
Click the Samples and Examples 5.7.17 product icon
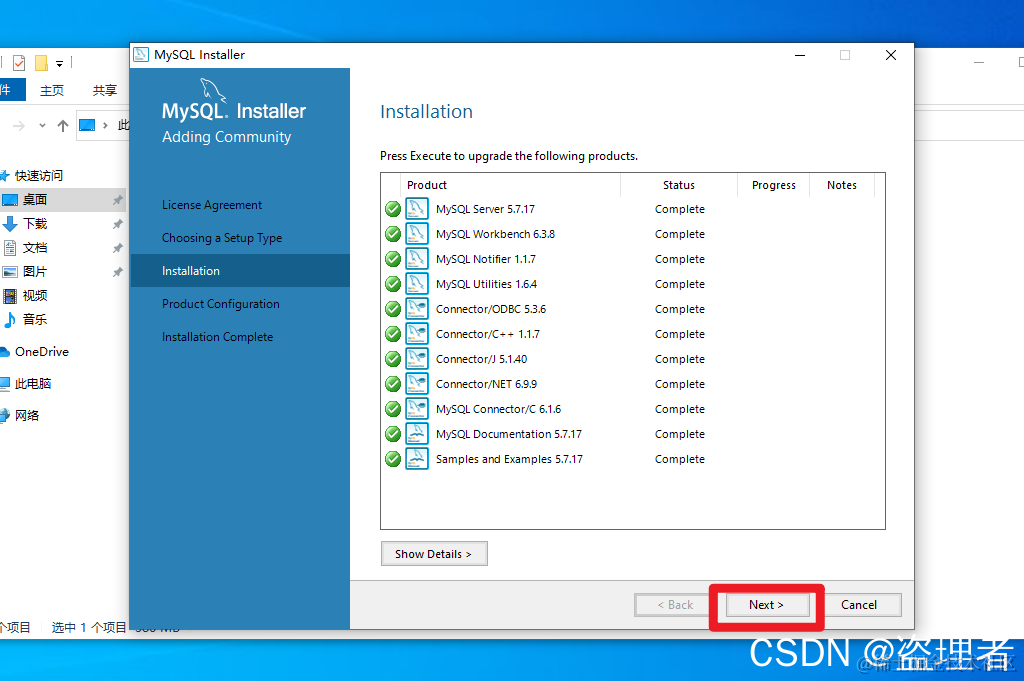[x=417, y=459]
